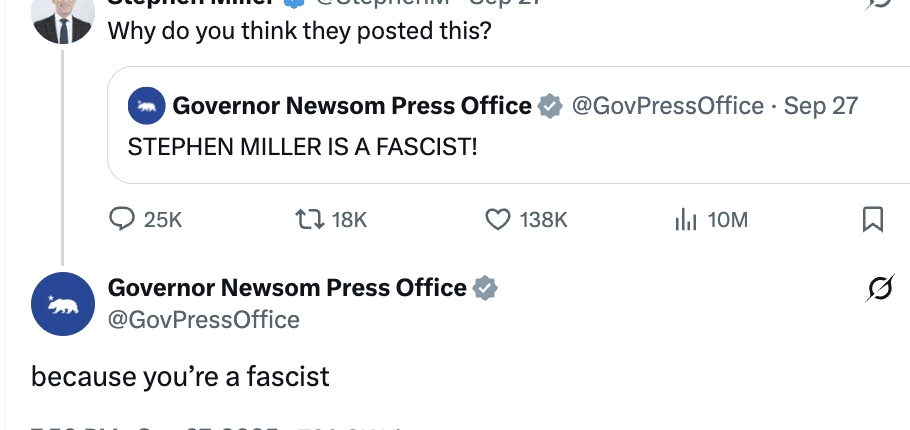Viewport: 910px width, 430px height.
Task: Click the Grok icon at the top-right corner
Action: 879,5
